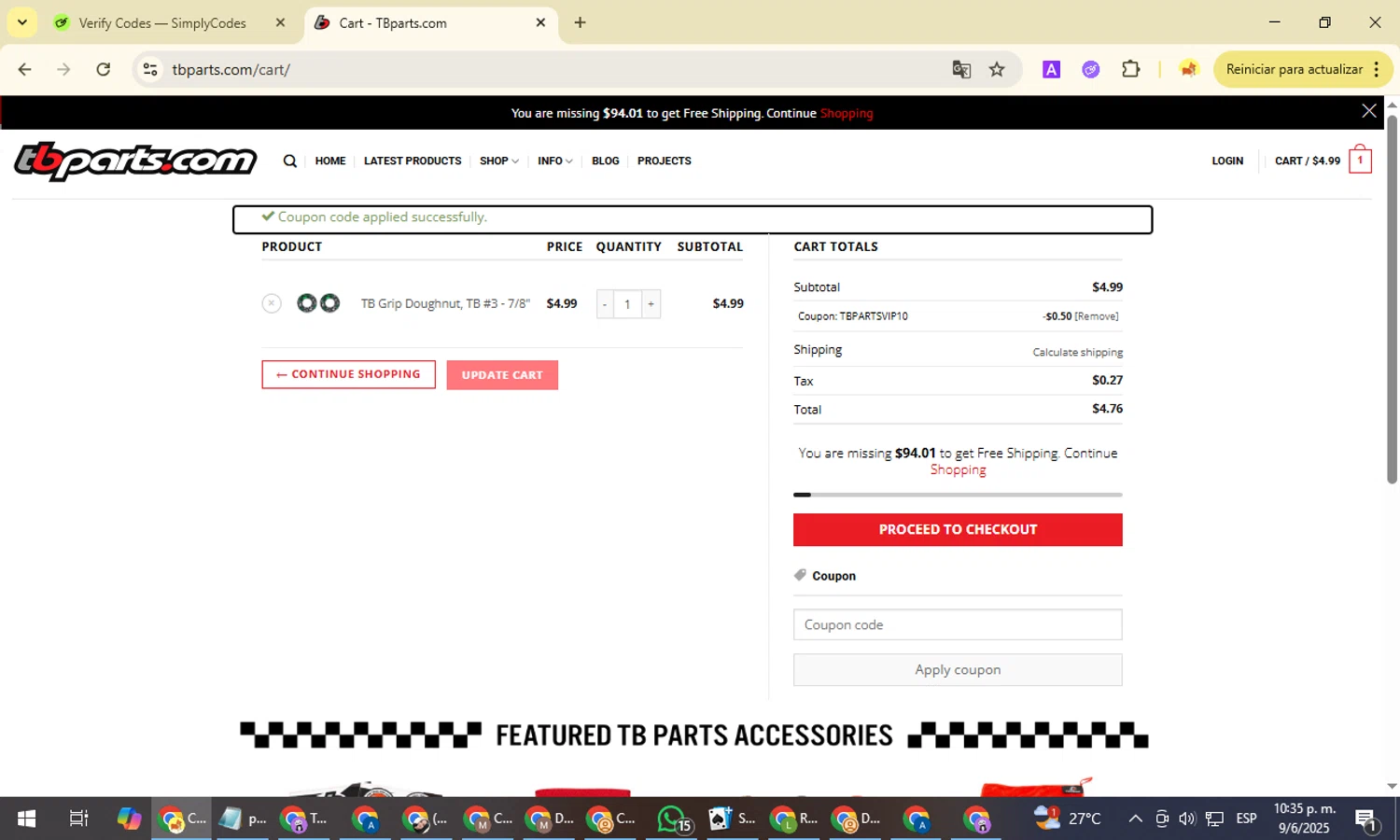This screenshot has width=1400, height=840.
Task: Click the purple circular extension icon
Action: [x=1090, y=69]
